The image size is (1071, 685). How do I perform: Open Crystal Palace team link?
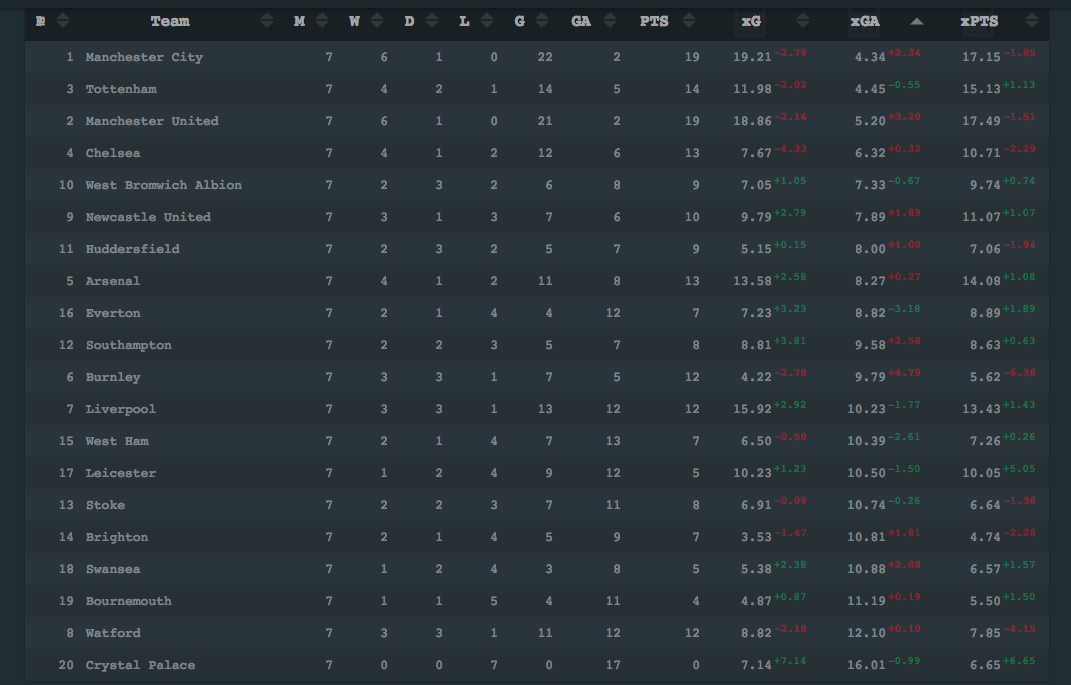tap(140, 665)
